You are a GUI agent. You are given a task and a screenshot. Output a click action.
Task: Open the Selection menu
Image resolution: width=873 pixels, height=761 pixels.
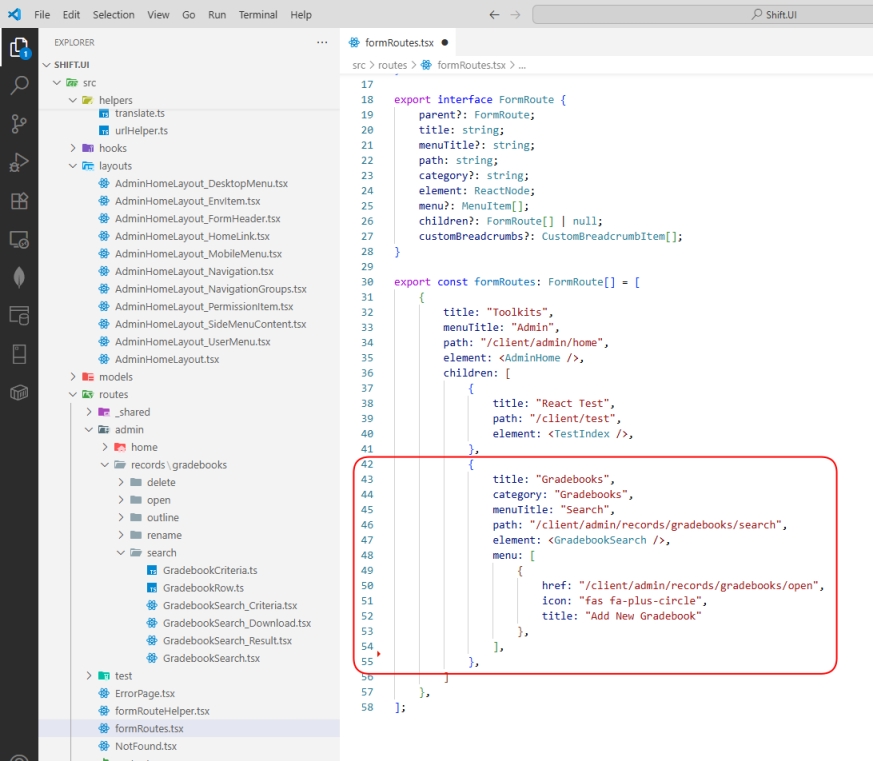pos(114,14)
